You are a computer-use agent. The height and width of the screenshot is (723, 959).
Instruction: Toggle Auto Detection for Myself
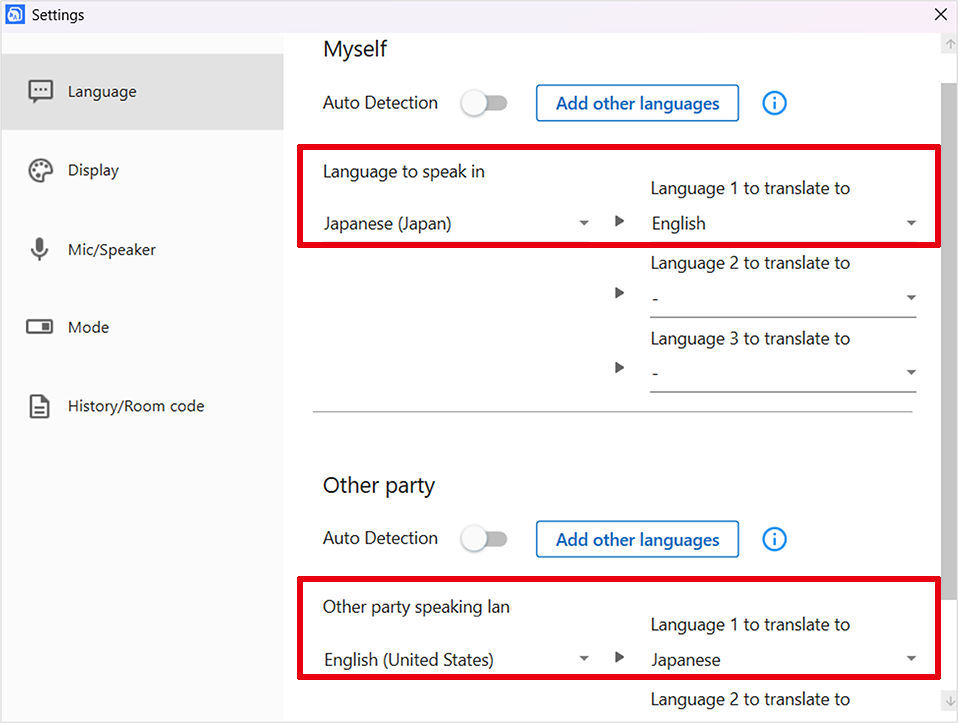[x=484, y=103]
